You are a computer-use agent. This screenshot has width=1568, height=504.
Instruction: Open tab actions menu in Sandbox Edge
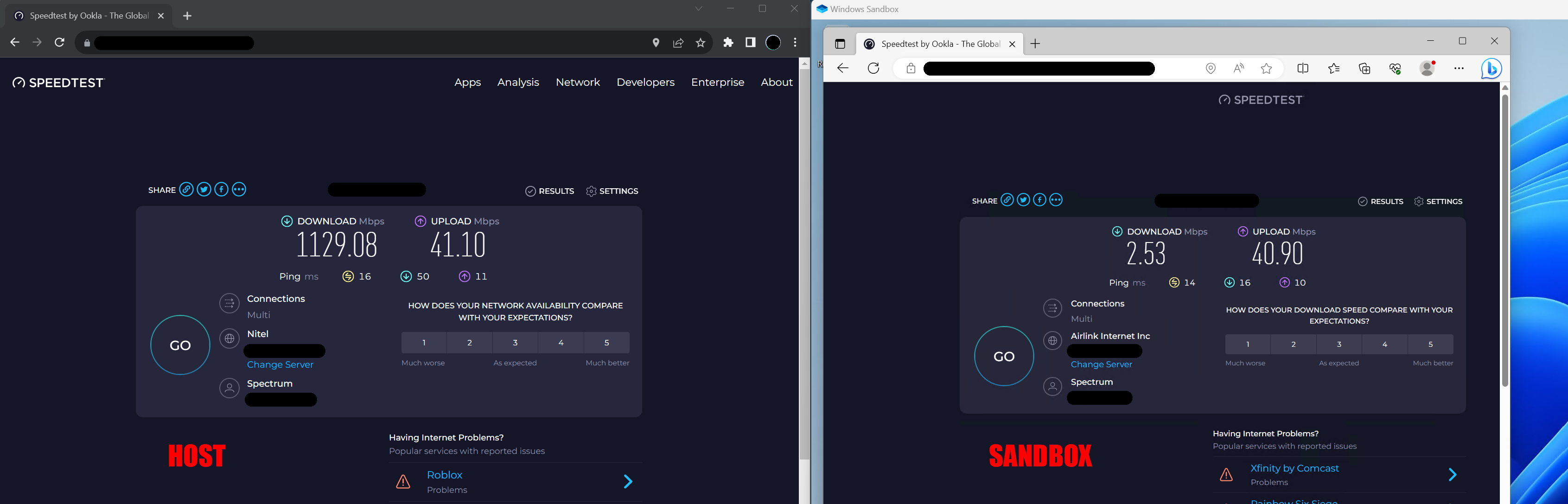coord(840,44)
